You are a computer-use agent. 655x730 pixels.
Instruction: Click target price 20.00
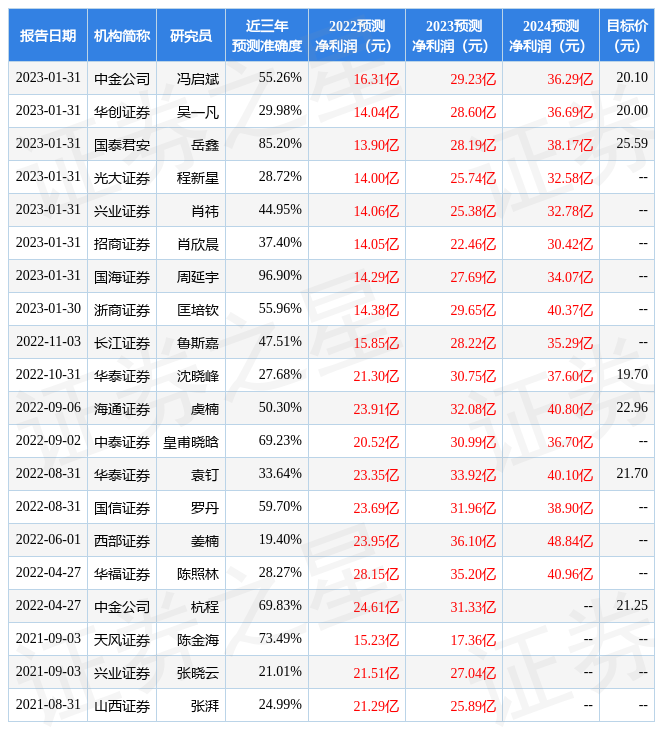(x=632, y=110)
